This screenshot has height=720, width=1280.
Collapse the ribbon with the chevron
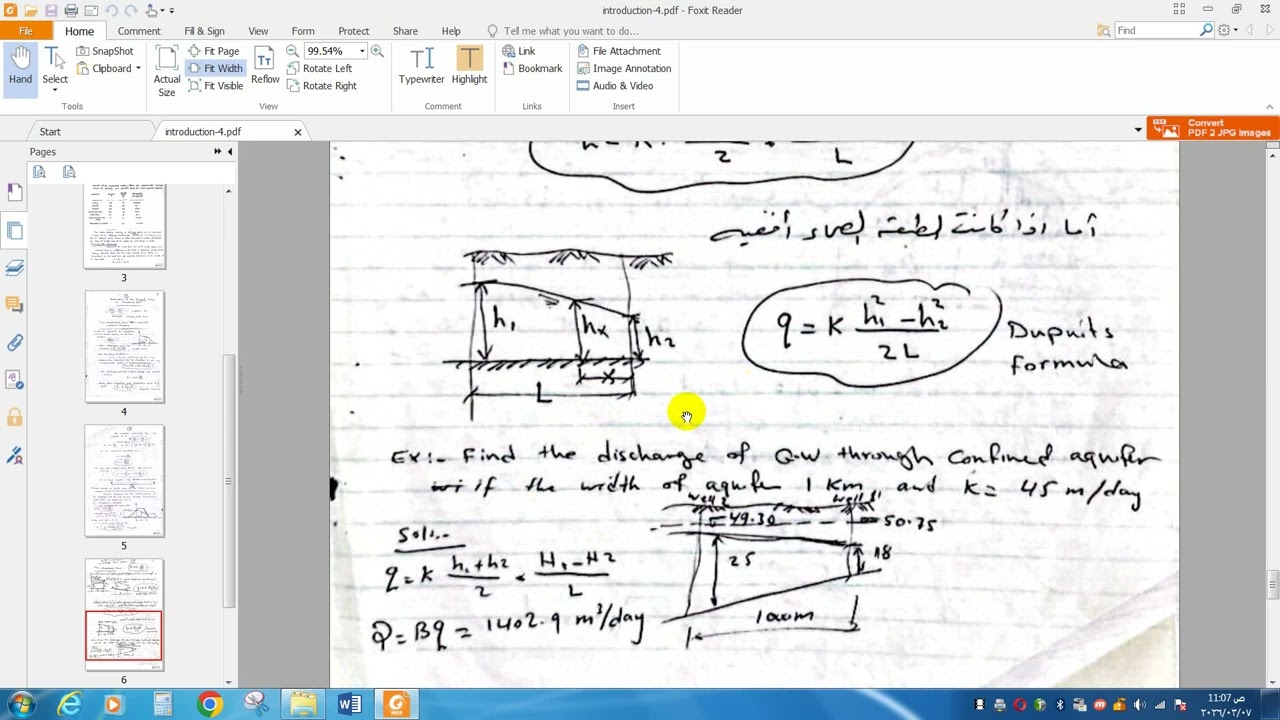tap(1269, 106)
